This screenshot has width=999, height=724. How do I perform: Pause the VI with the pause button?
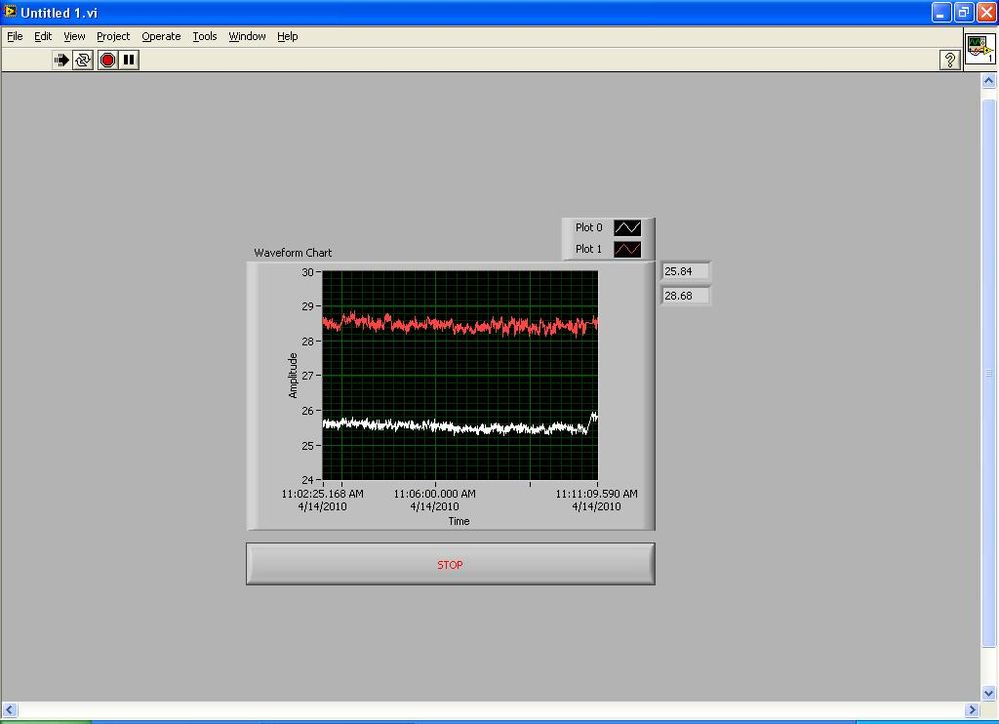pos(129,60)
